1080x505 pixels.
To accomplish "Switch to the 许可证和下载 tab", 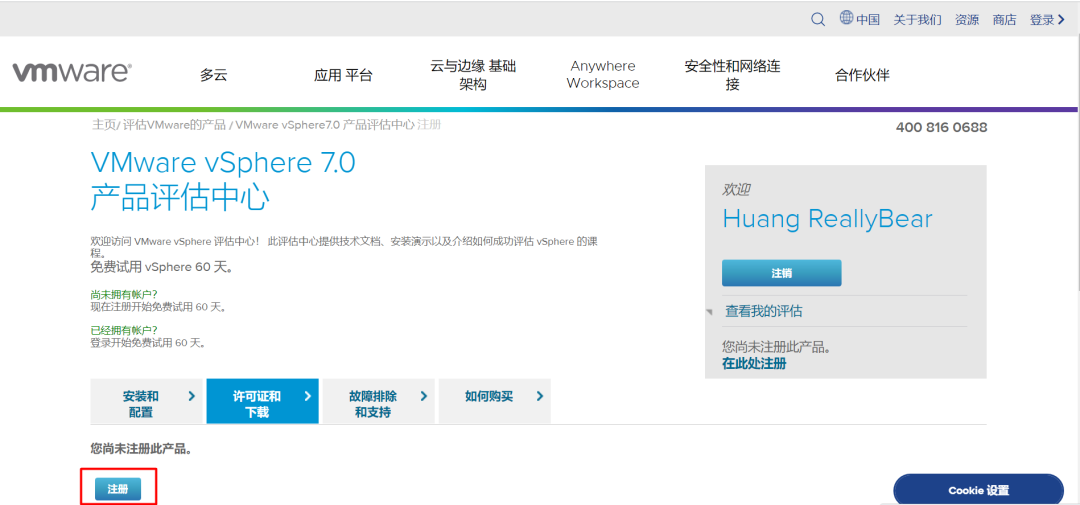I will coord(262,401).
